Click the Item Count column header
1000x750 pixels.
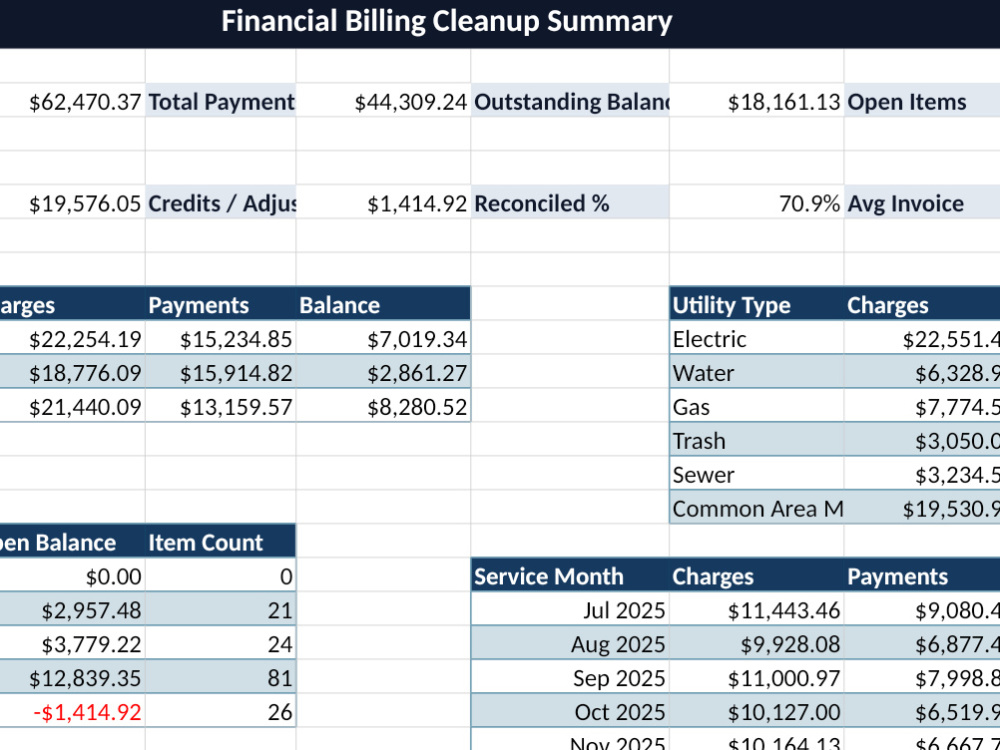(x=221, y=542)
